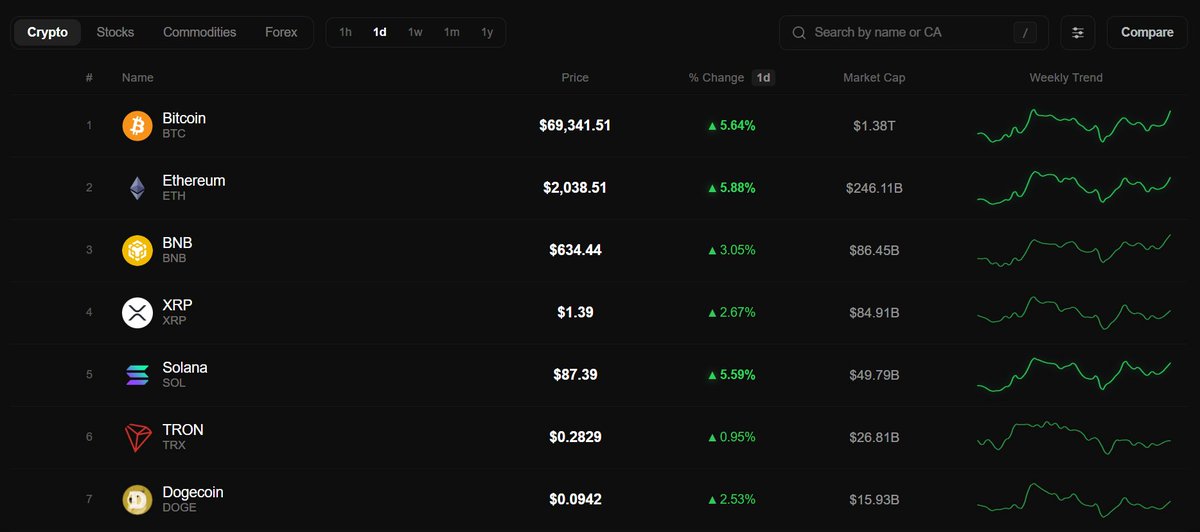Click the TRON logo icon

[137, 438]
